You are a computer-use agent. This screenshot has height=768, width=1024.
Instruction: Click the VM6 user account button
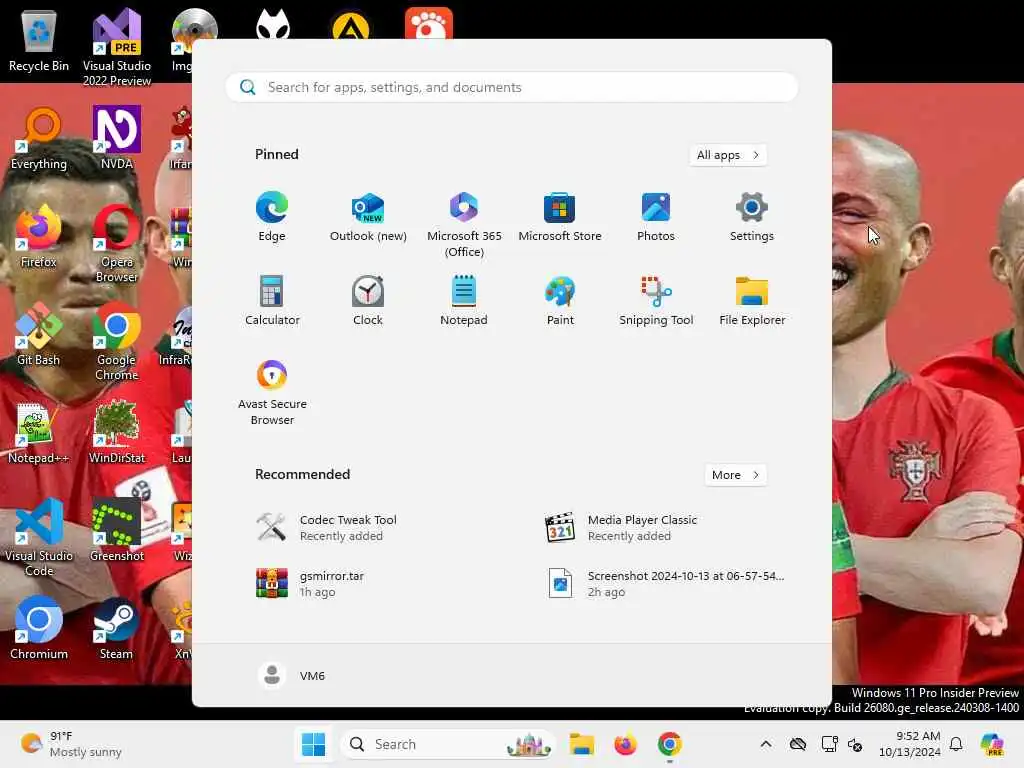click(x=291, y=675)
